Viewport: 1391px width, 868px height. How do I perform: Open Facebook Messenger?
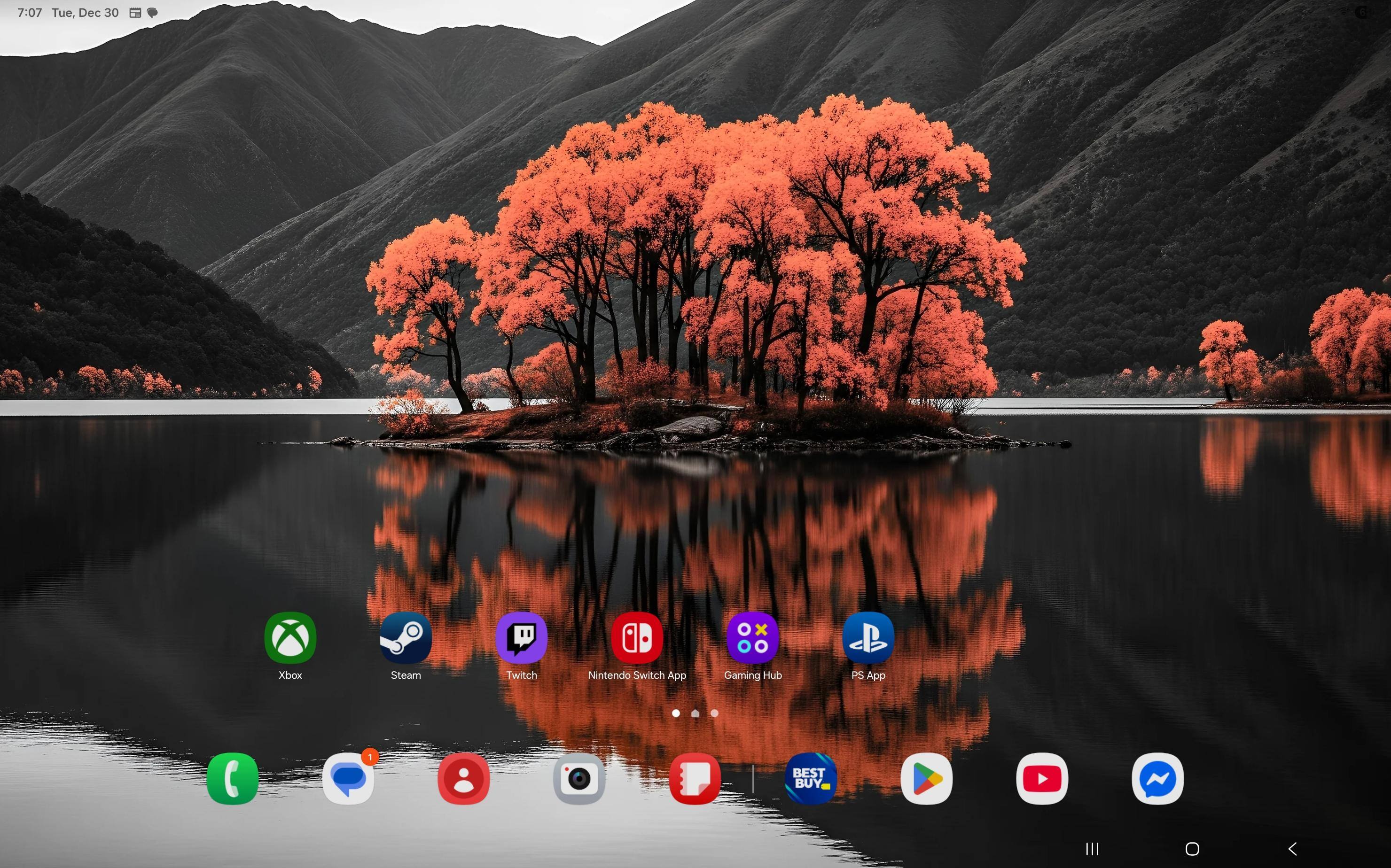tap(1157, 778)
